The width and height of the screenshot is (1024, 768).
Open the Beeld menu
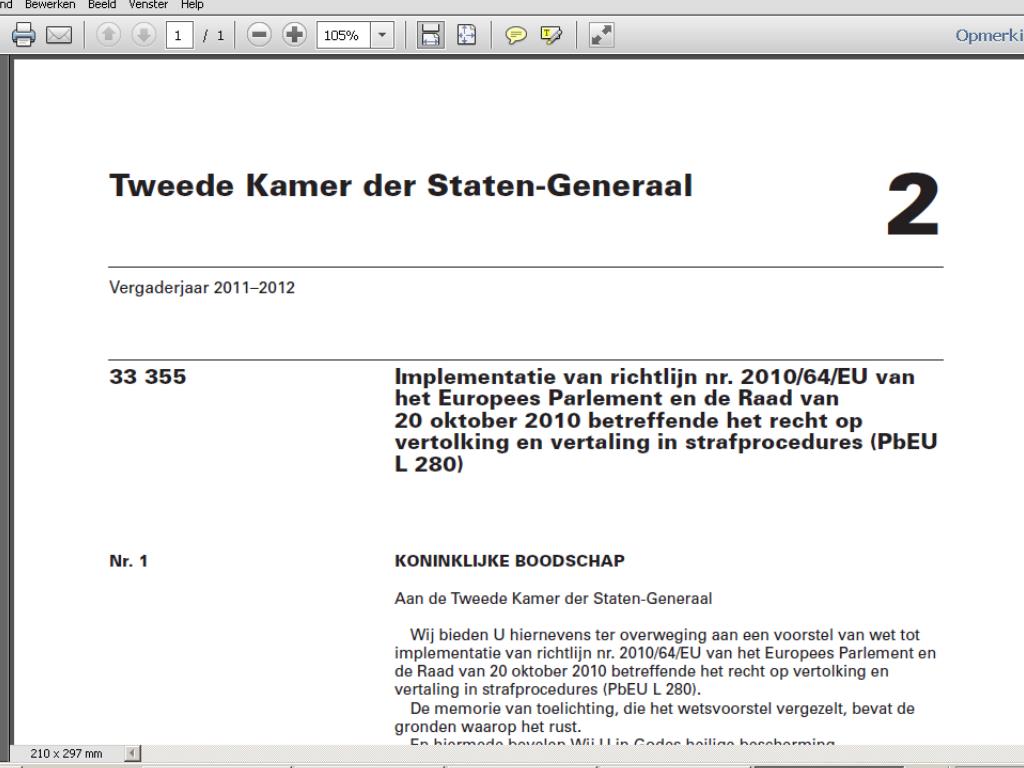102,5
